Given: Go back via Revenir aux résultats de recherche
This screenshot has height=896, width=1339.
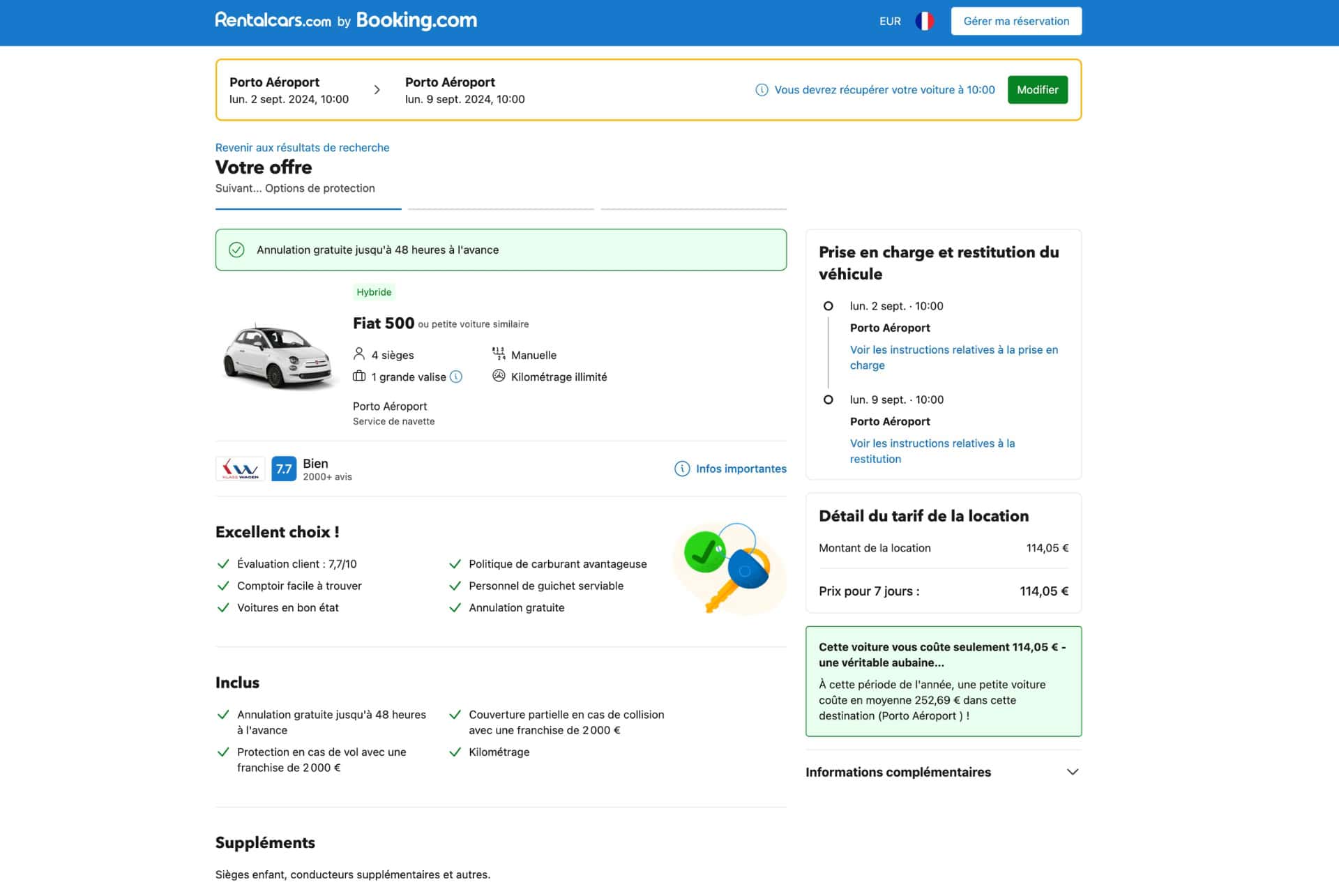Looking at the screenshot, I should coord(302,147).
